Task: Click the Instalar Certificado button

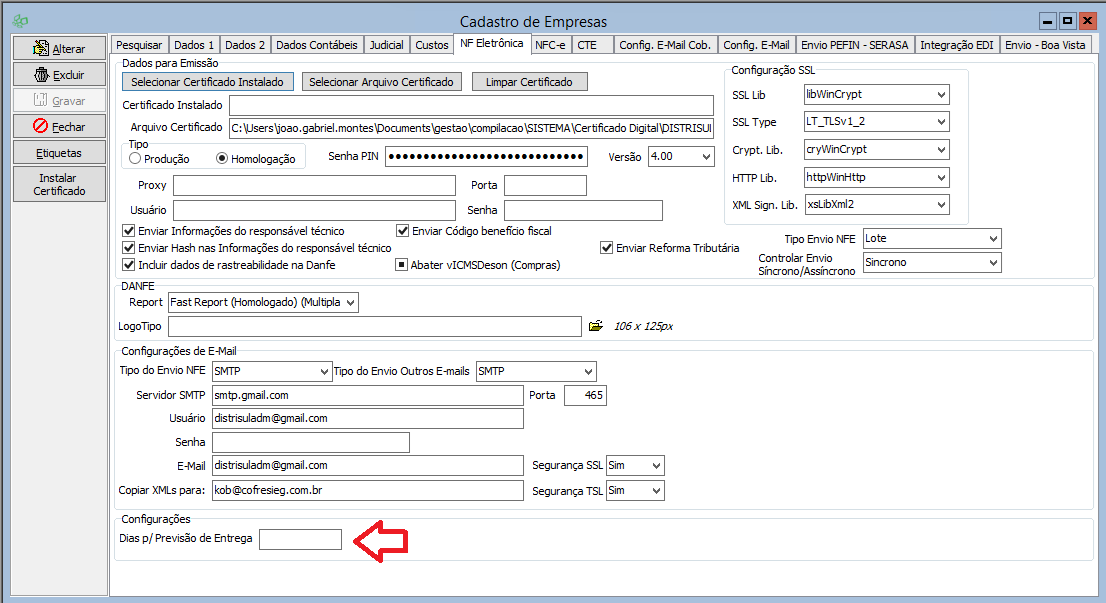Action: (59, 184)
